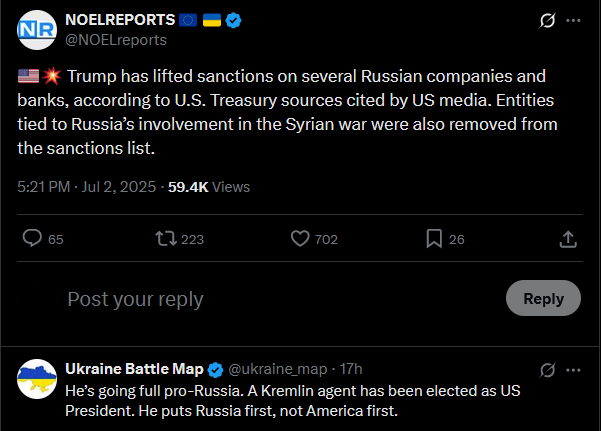
Task: Like the post with the heart icon
Action: tap(300, 239)
